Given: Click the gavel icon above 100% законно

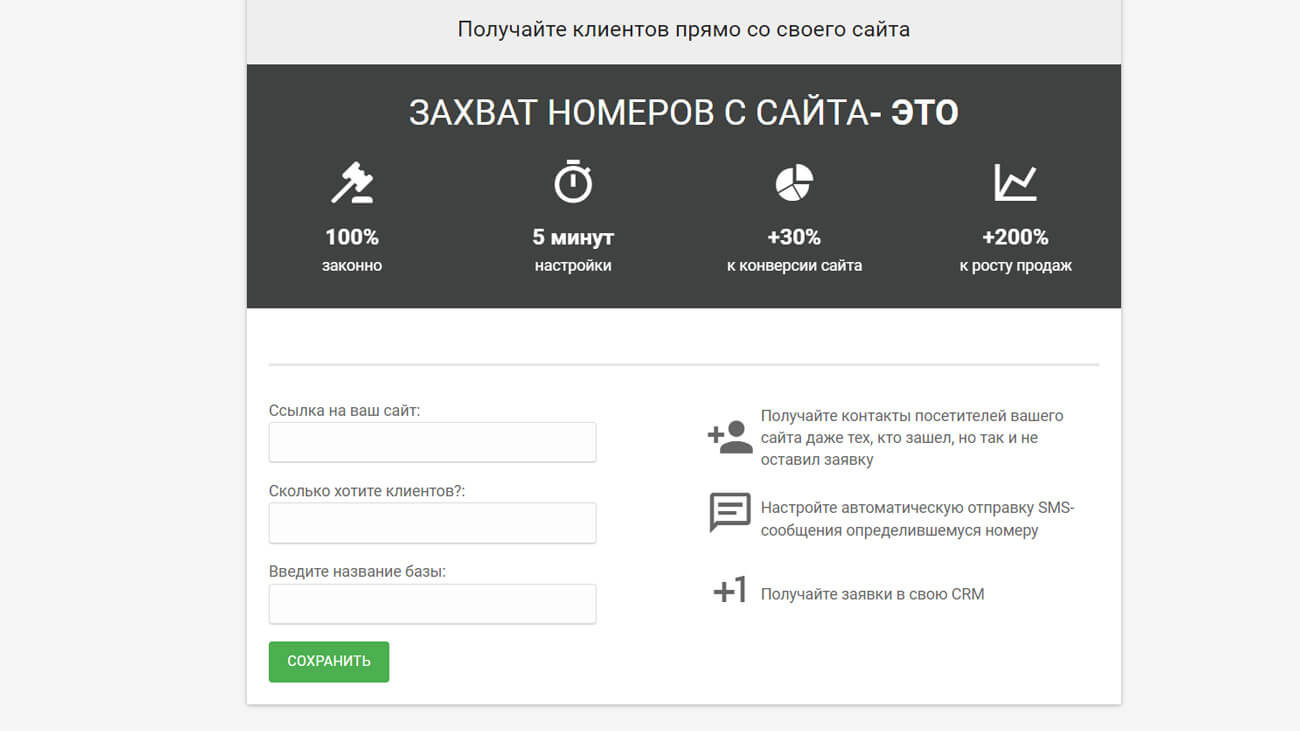Looking at the screenshot, I should [352, 183].
